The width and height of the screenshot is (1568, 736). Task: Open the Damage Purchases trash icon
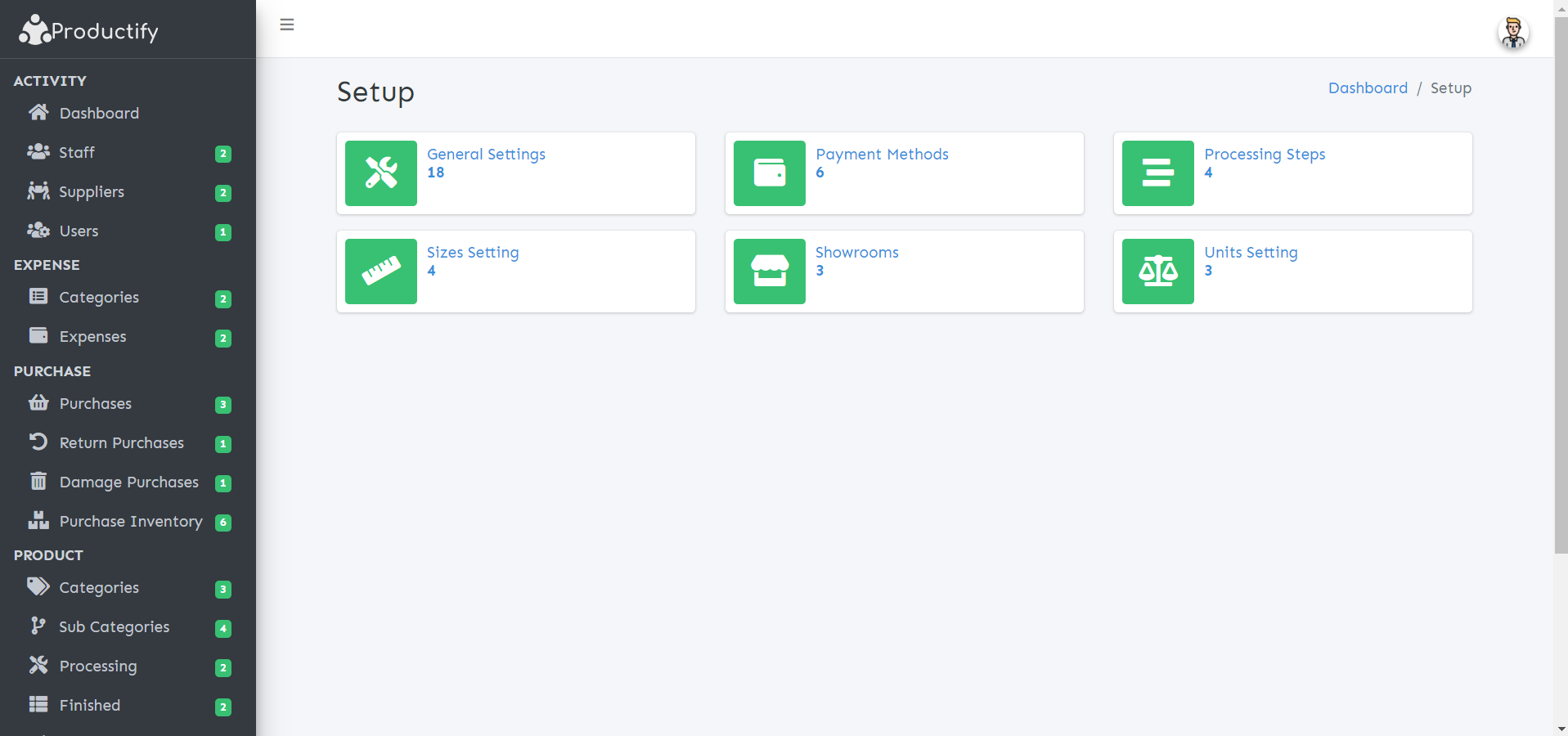tap(38, 482)
